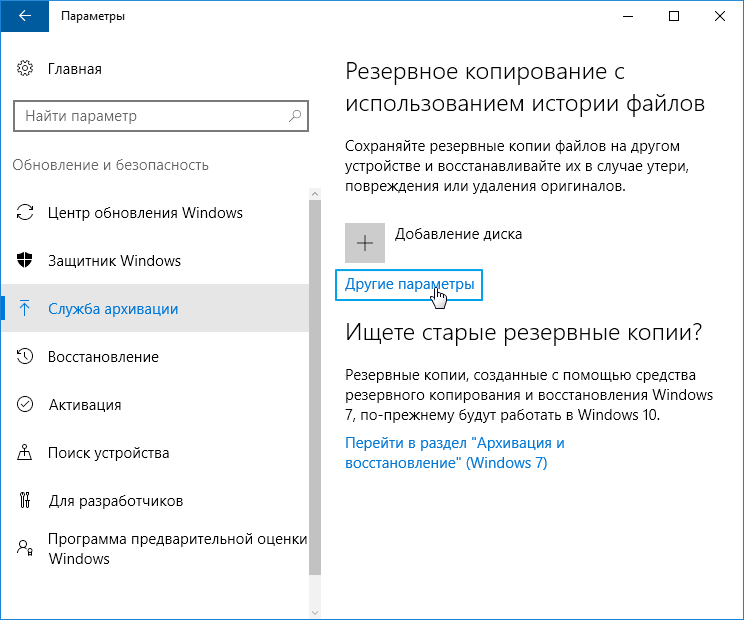Click the Найти параметр search field
The height and width of the screenshot is (620, 744).
coord(150,116)
